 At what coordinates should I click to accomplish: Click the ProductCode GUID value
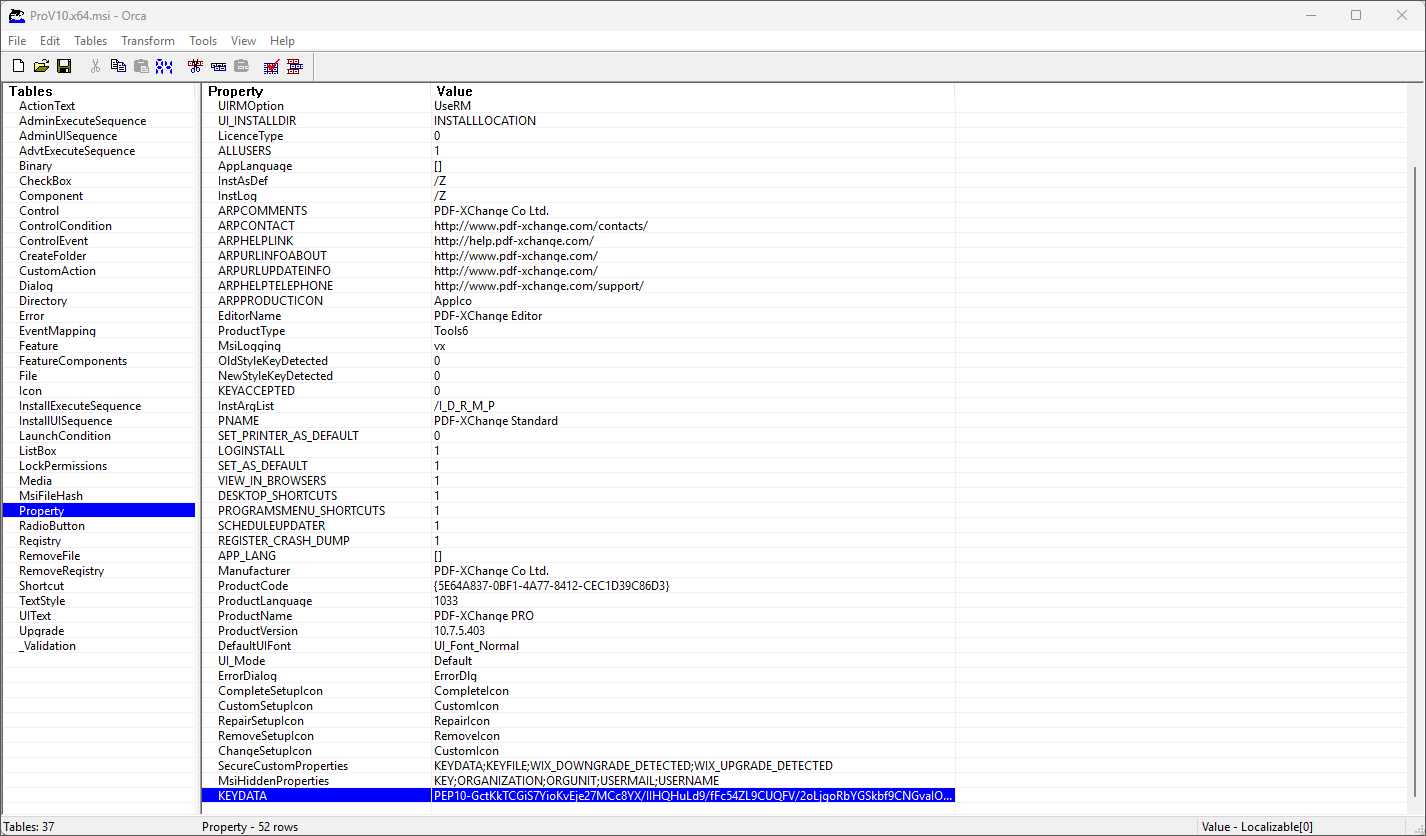552,586
